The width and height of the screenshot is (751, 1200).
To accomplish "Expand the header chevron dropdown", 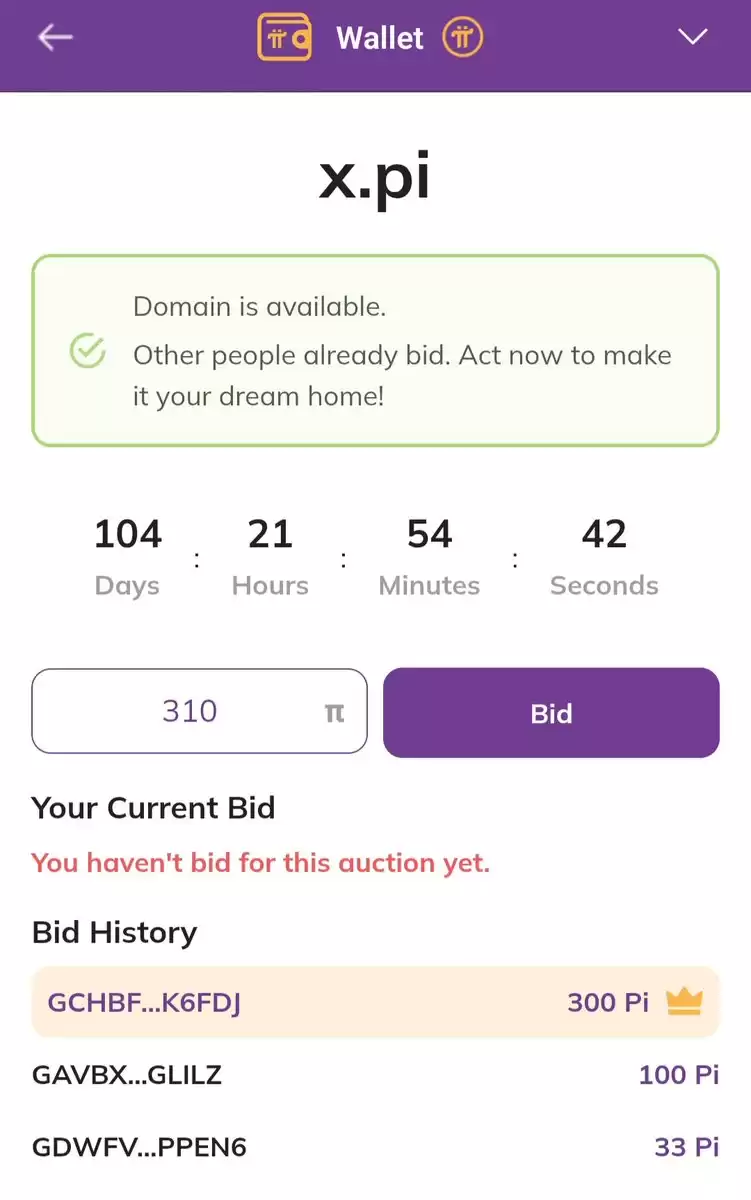I will click(692, 37).
